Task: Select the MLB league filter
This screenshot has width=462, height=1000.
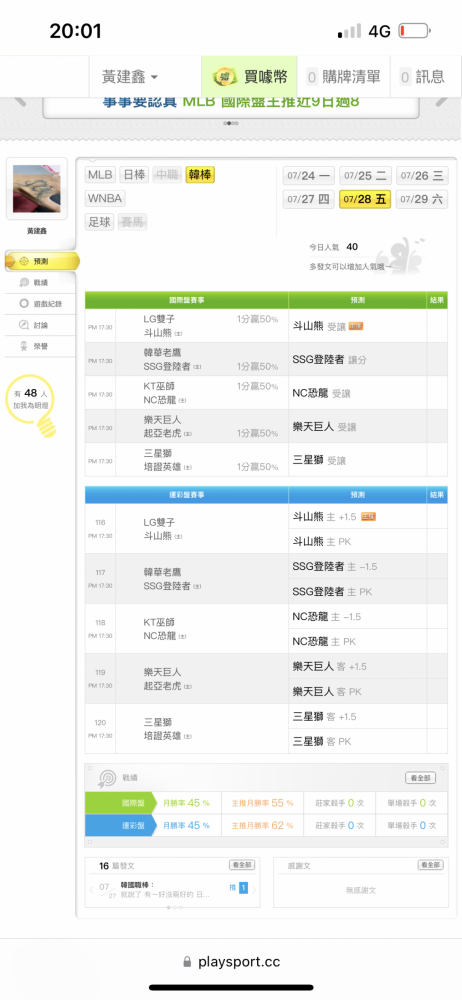Action: tap(100, 175)
